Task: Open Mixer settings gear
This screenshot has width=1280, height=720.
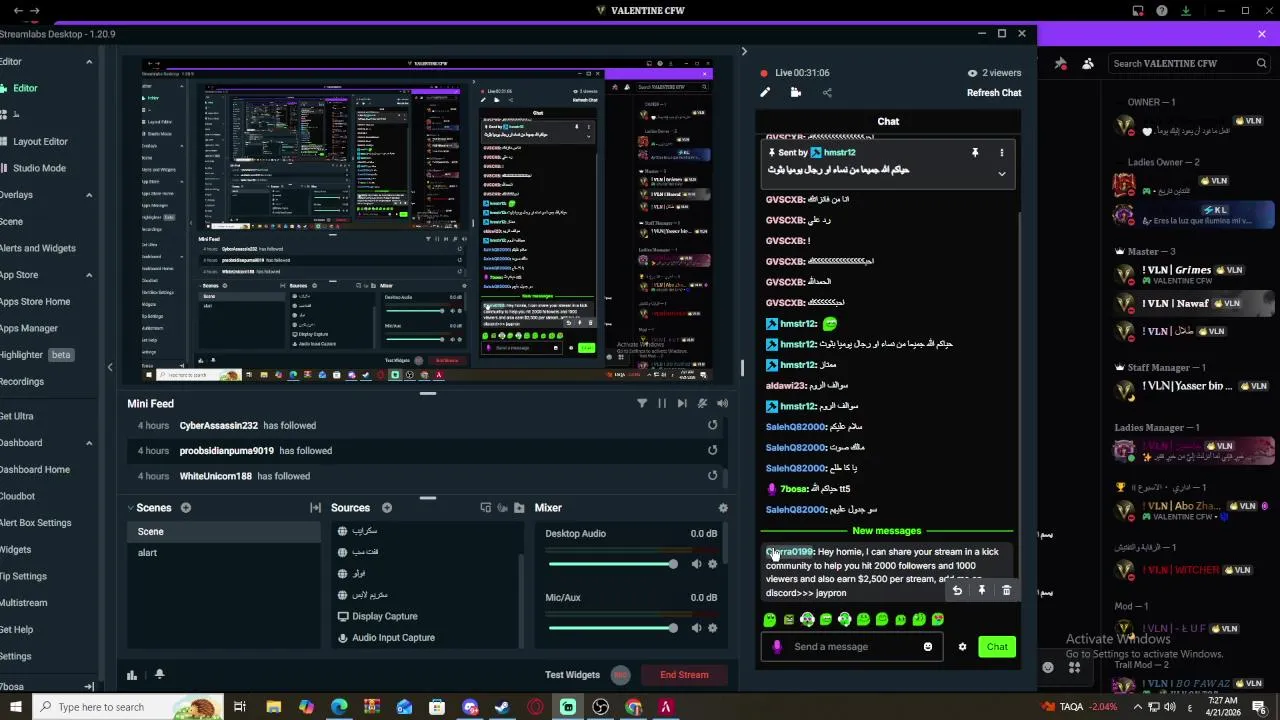Action: (723, 508)
